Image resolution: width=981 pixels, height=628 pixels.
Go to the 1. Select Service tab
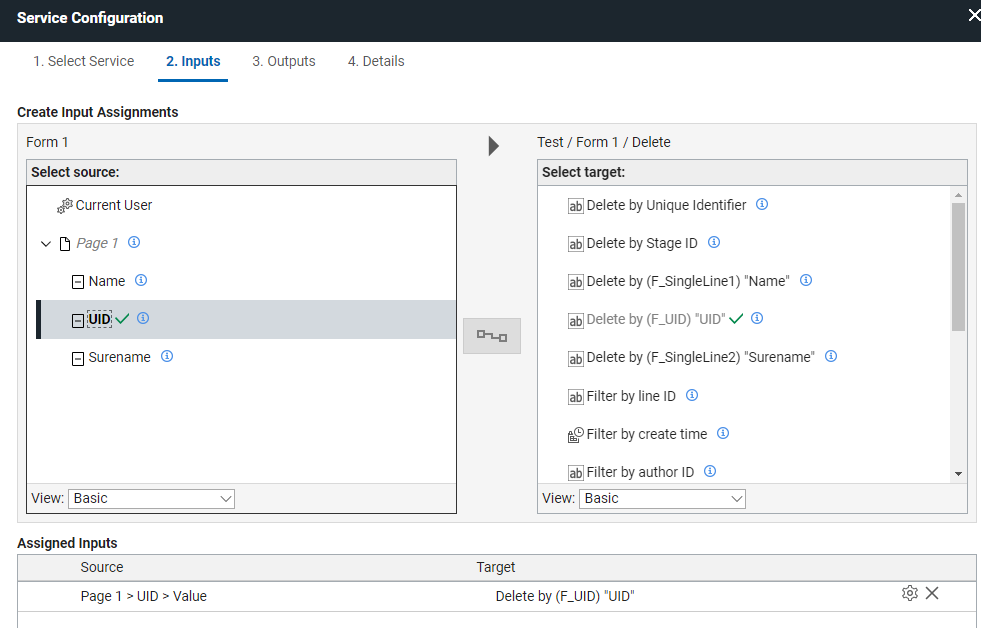click(84, 61)
